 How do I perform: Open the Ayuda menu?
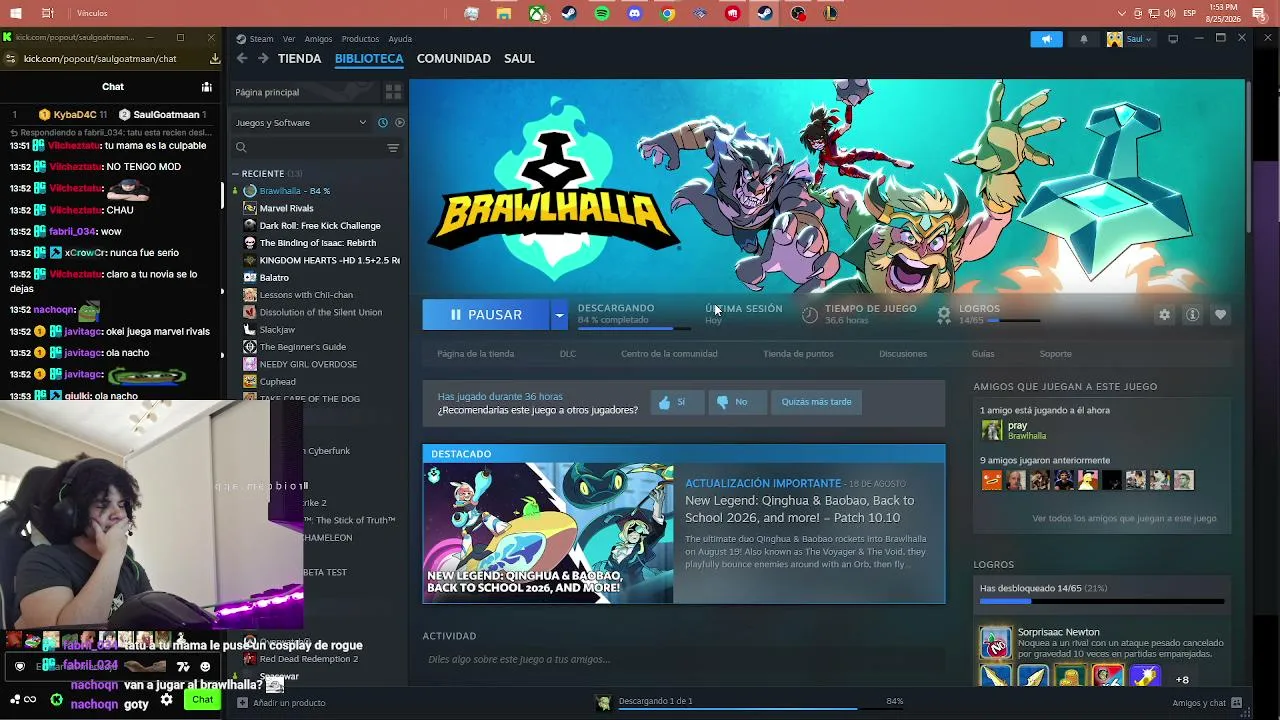[400, 39]
